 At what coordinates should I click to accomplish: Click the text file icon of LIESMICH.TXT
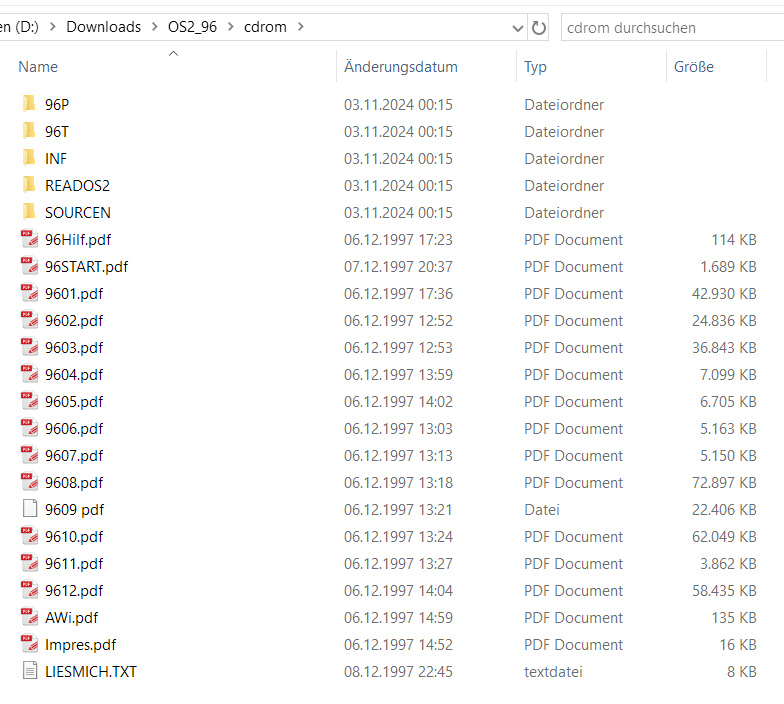pos(30,670)
